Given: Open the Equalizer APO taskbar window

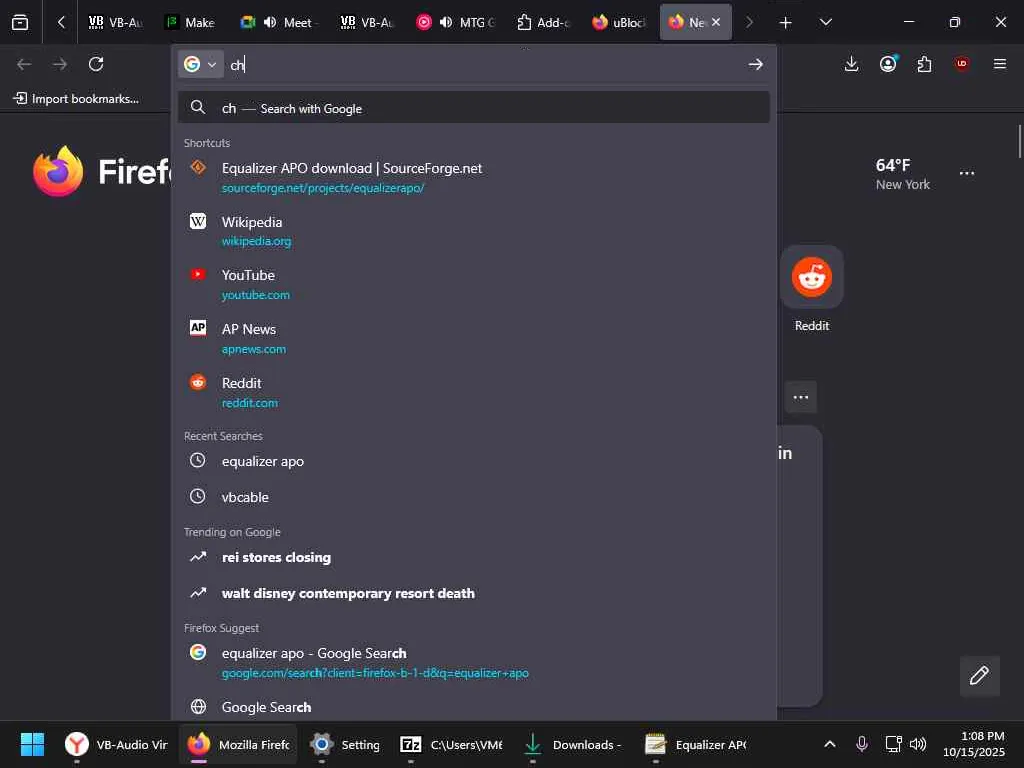Looking at the screenshot, I should coord(696,744).
